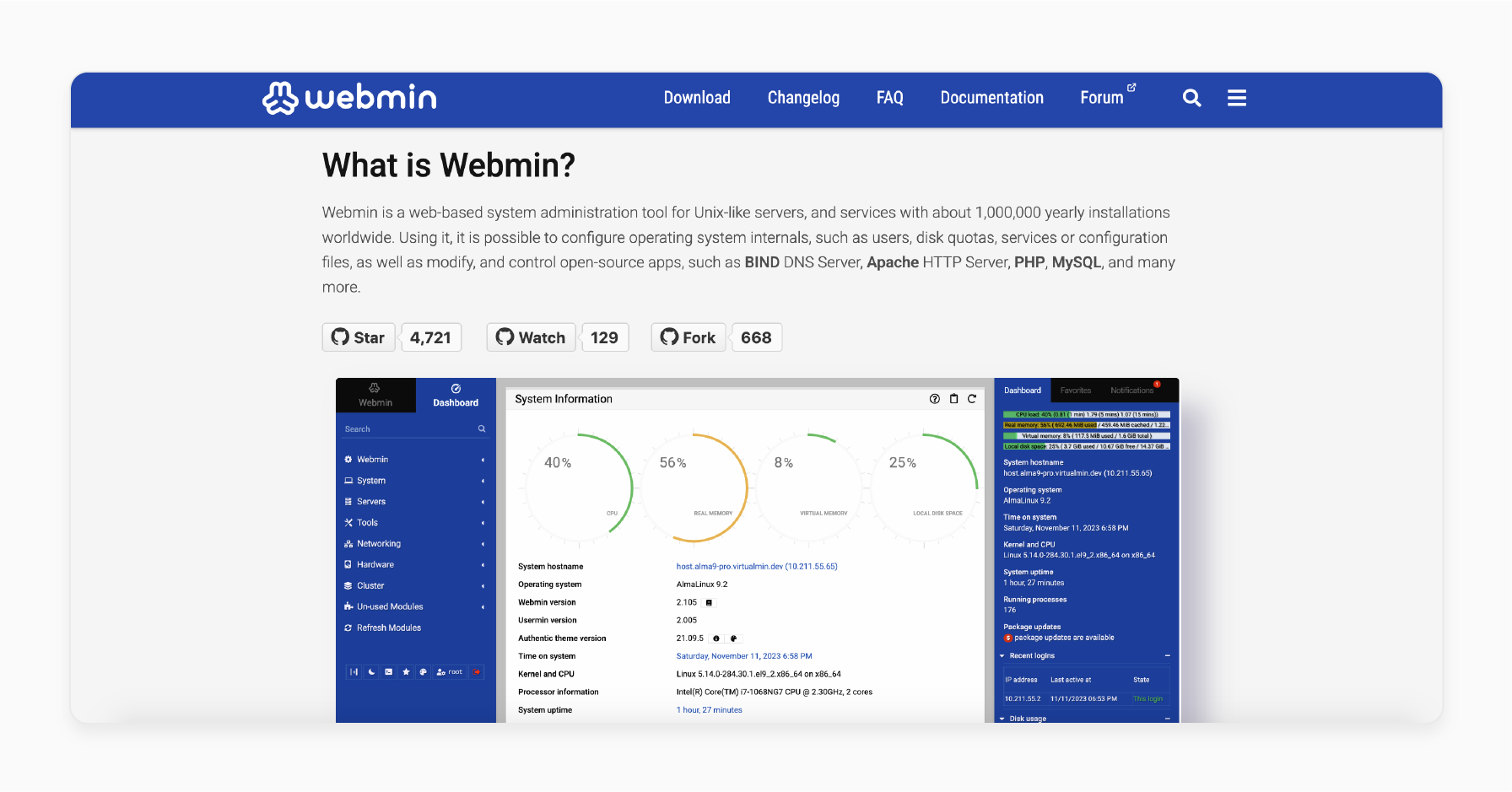Open the 129 watchers count
The width and height of the screenshot is (1512, 792).
604,337
